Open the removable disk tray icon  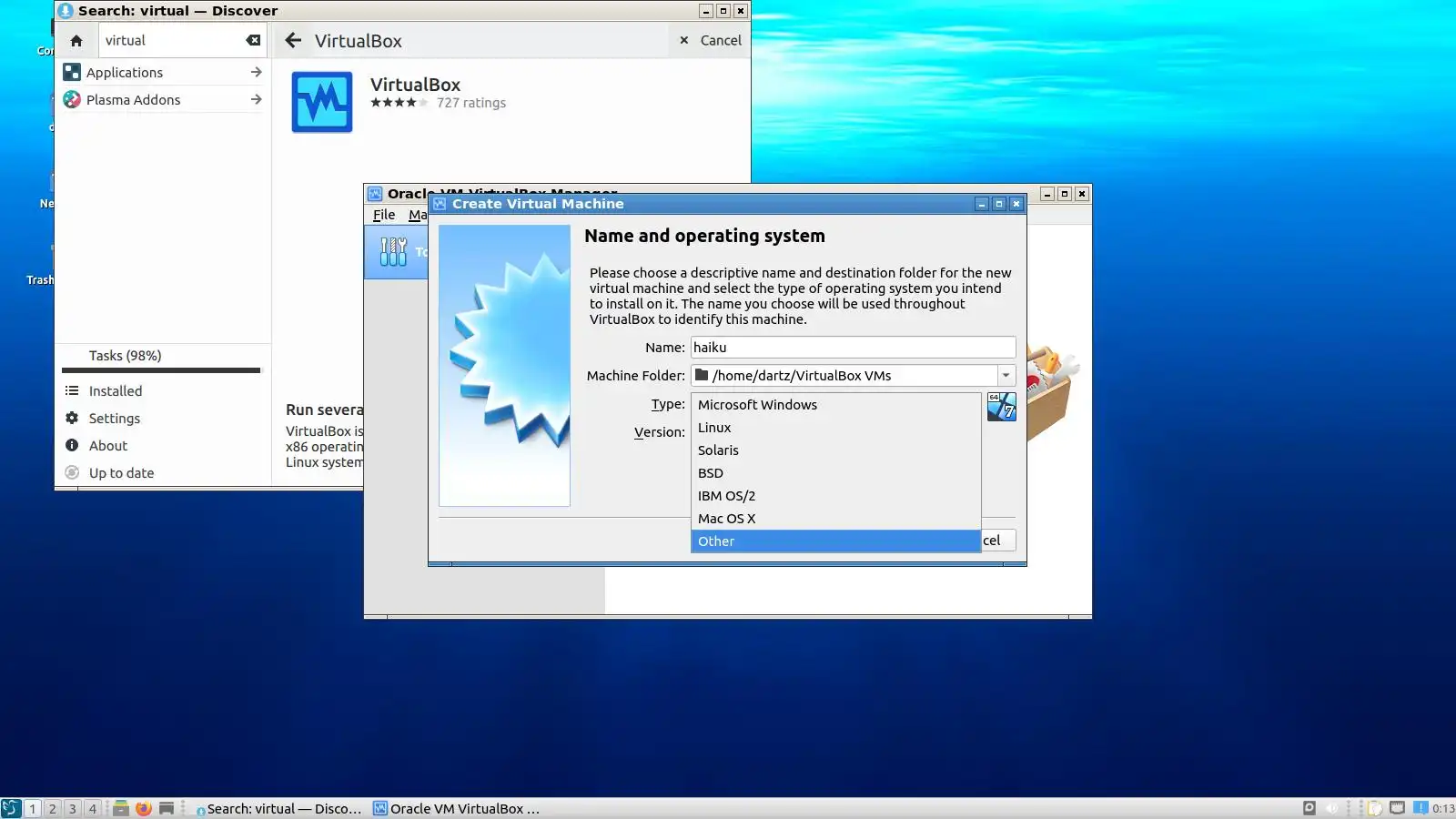pos(1309,808)
